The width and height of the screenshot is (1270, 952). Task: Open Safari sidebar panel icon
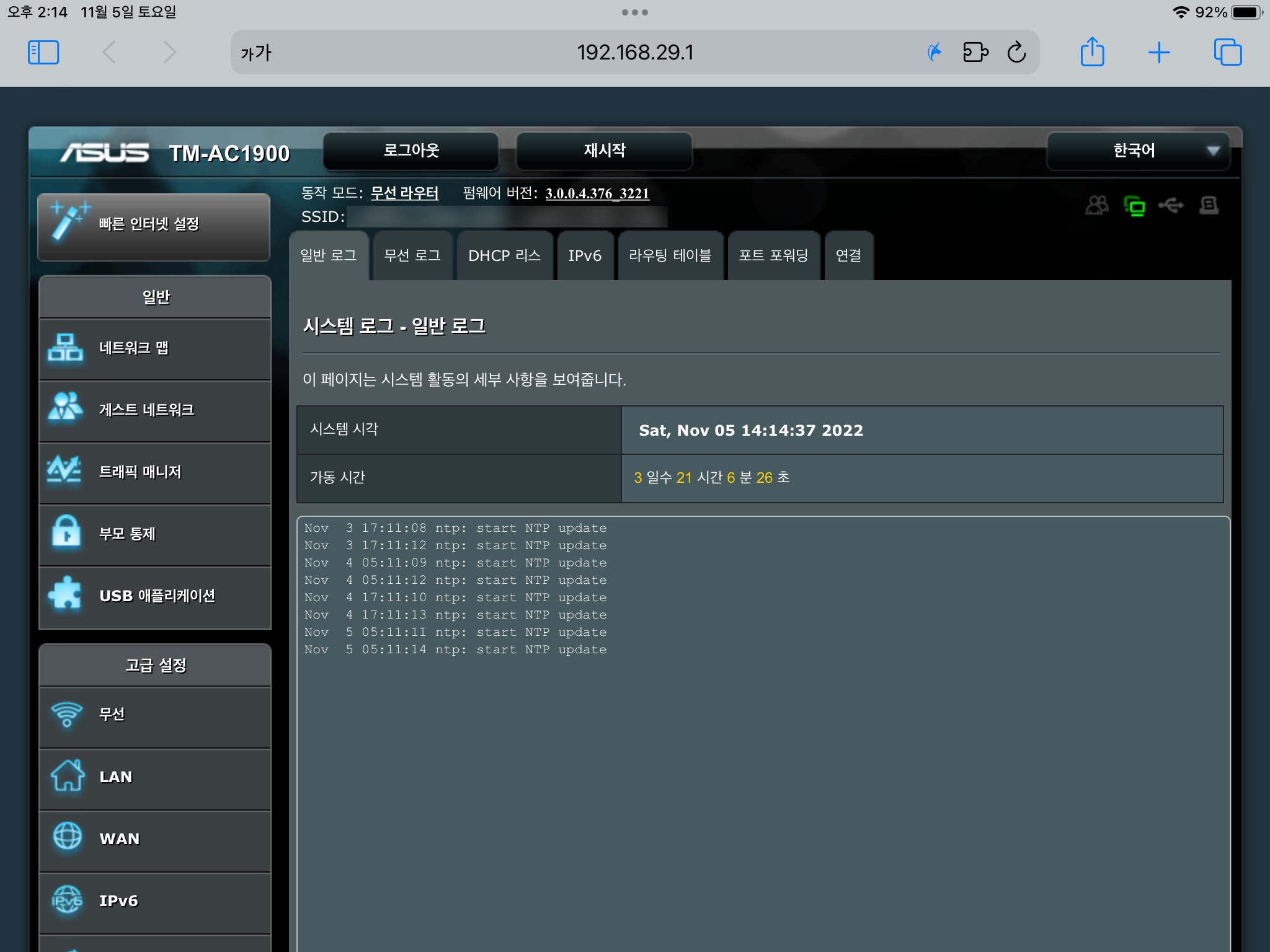(x=43, y=53)
